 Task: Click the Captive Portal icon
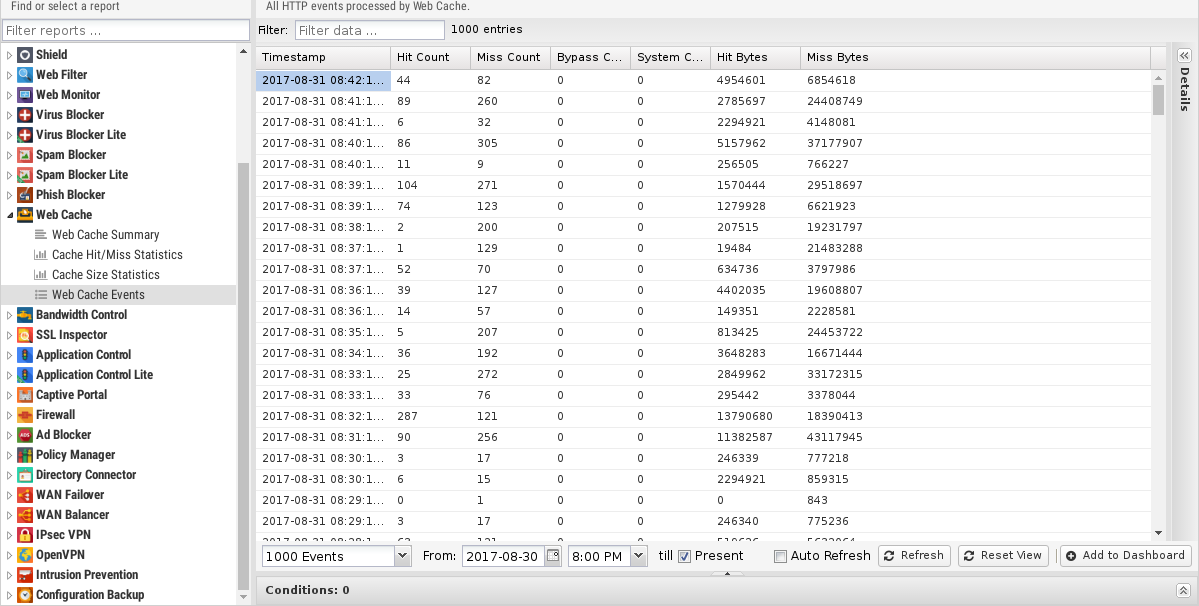point(25,395)
